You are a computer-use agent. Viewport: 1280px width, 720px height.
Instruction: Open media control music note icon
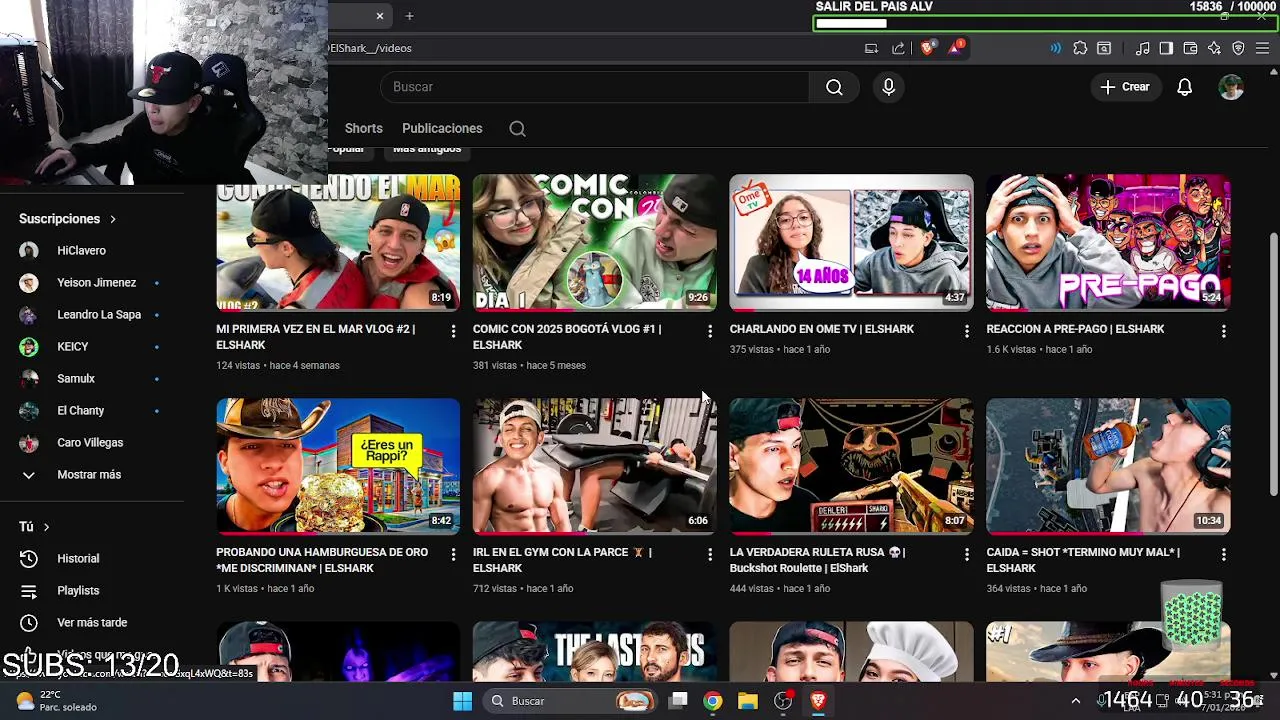[x=1142, y=48]
